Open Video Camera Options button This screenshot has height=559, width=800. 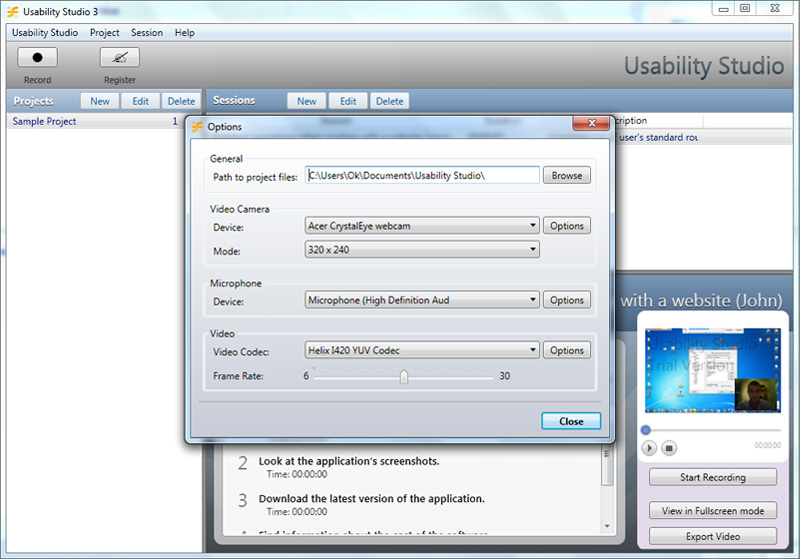[x=567, y=226]
